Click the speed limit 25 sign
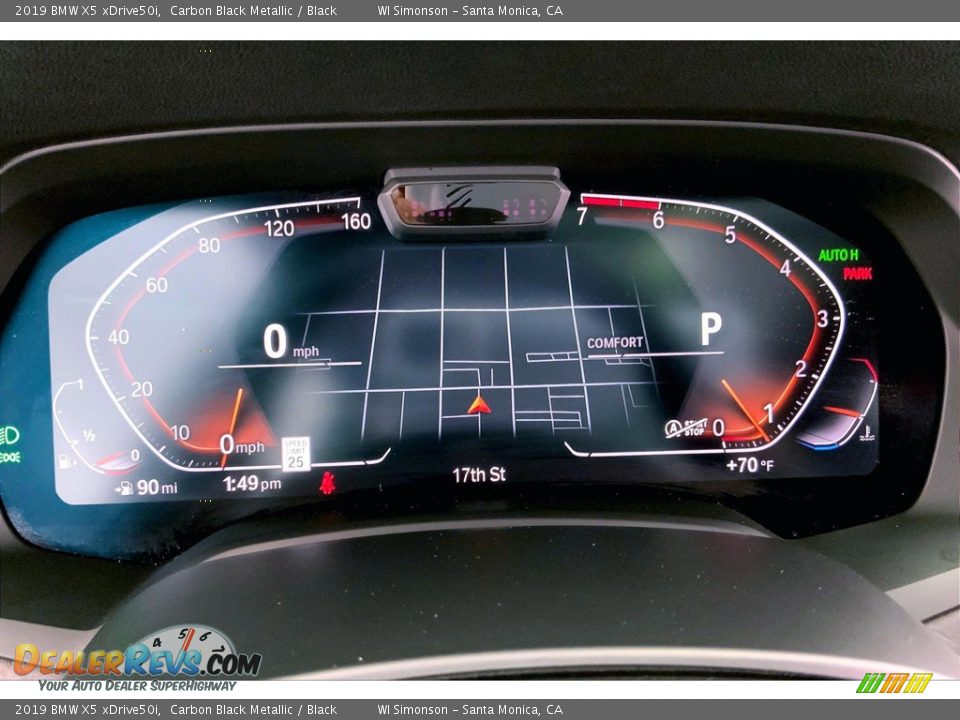960x720 pixels. point(296,454)
